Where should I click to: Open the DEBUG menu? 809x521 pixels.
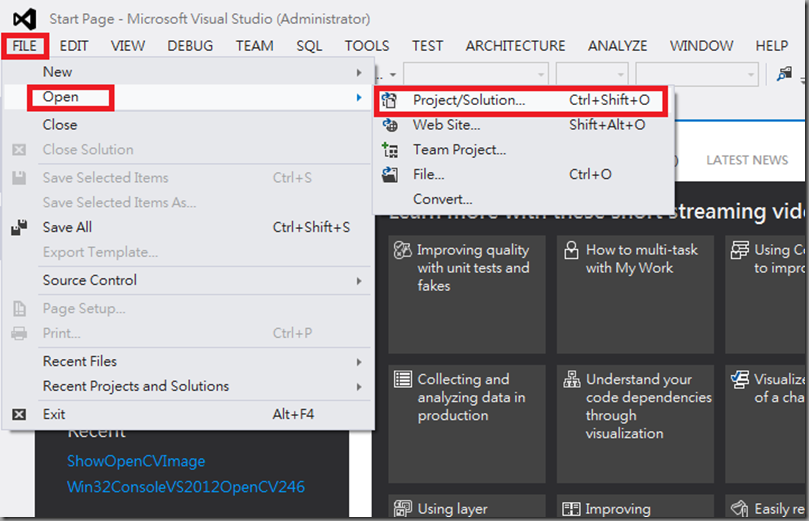[190, 46]
